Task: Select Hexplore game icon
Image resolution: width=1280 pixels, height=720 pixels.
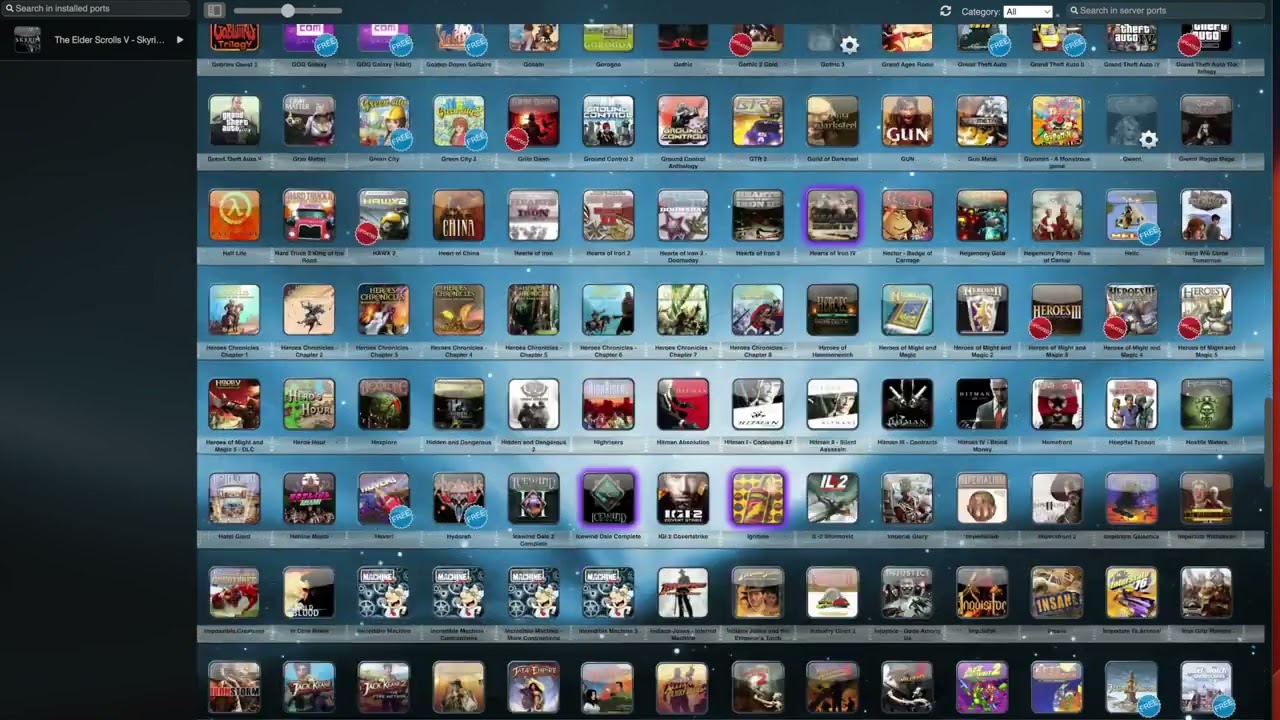Action: [384, 403]
